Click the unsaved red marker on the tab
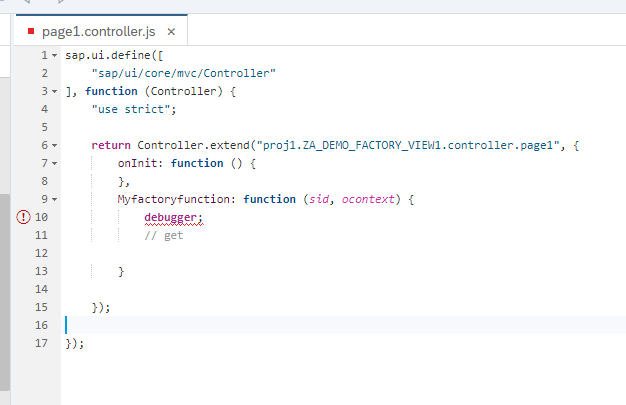 point(31,31)
